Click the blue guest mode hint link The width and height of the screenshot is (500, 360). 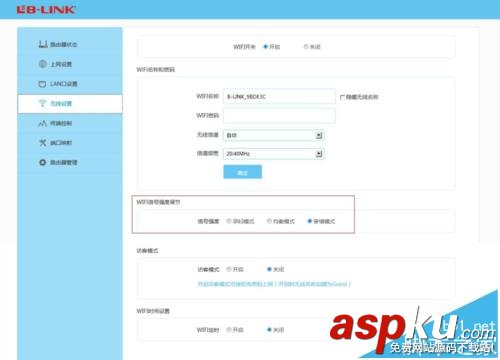(274, 284)
